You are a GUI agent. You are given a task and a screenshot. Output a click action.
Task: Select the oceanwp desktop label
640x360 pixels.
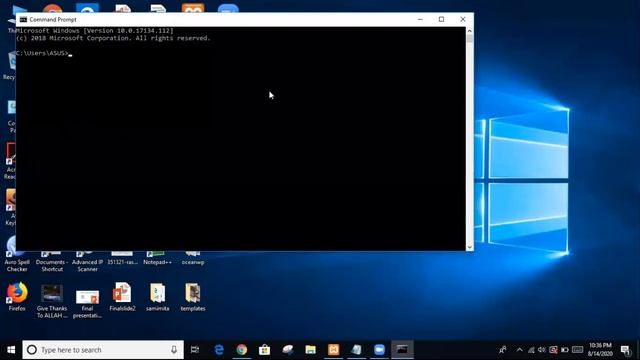[x=193, y=262]
